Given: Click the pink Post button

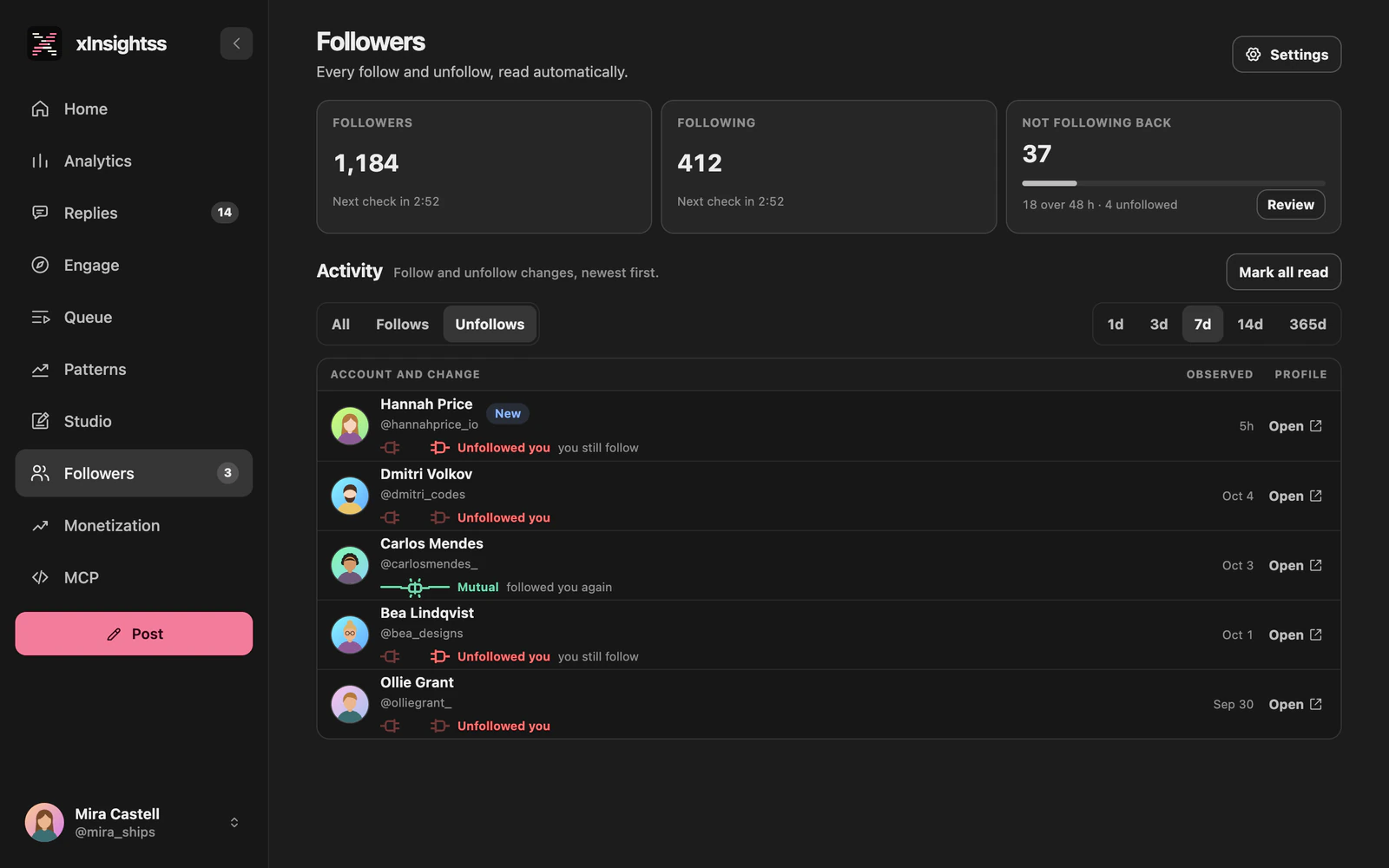Looking at the screenshot, I should 134,634.
